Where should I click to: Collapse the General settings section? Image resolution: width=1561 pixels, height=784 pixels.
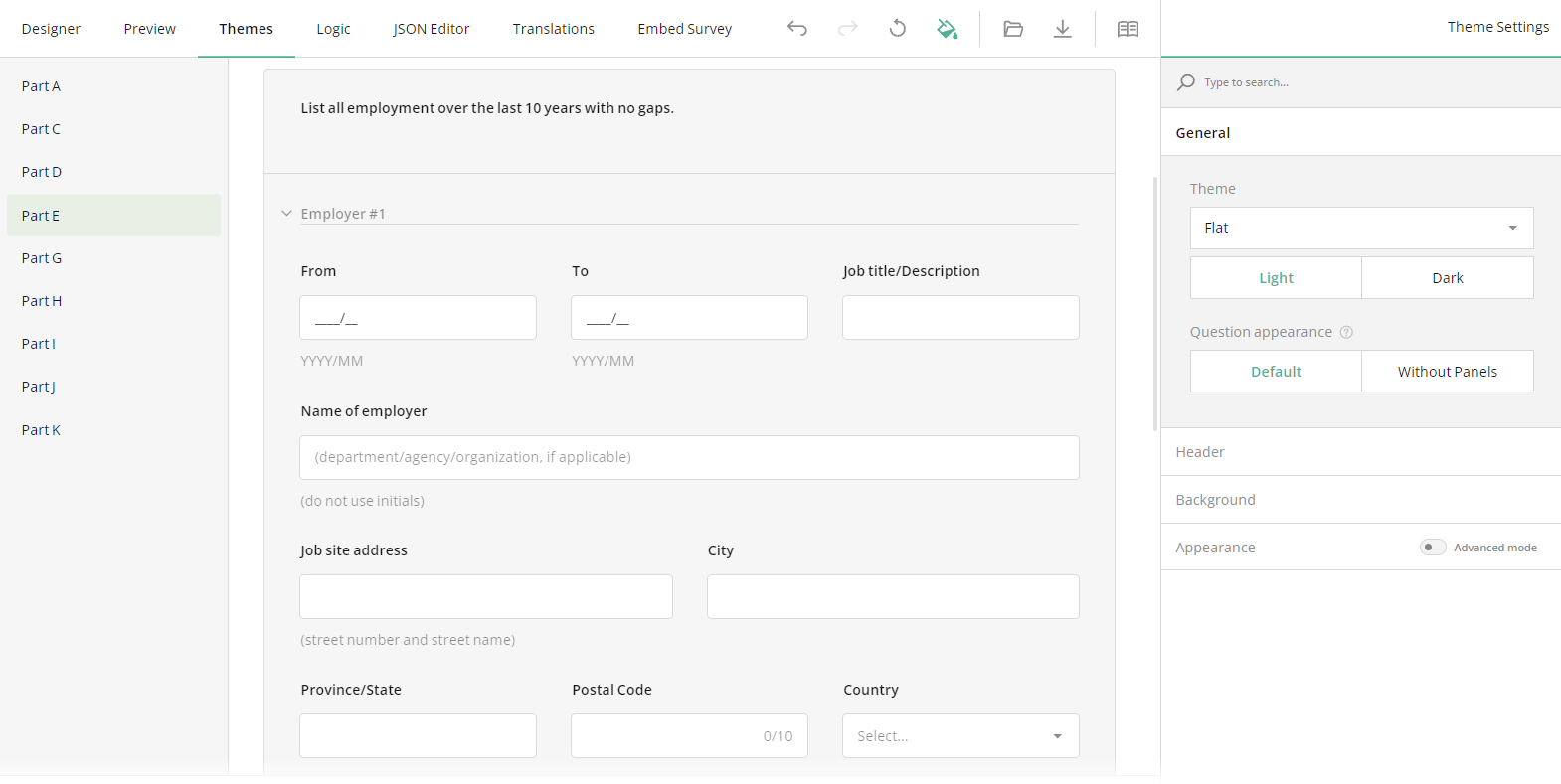1361,132
